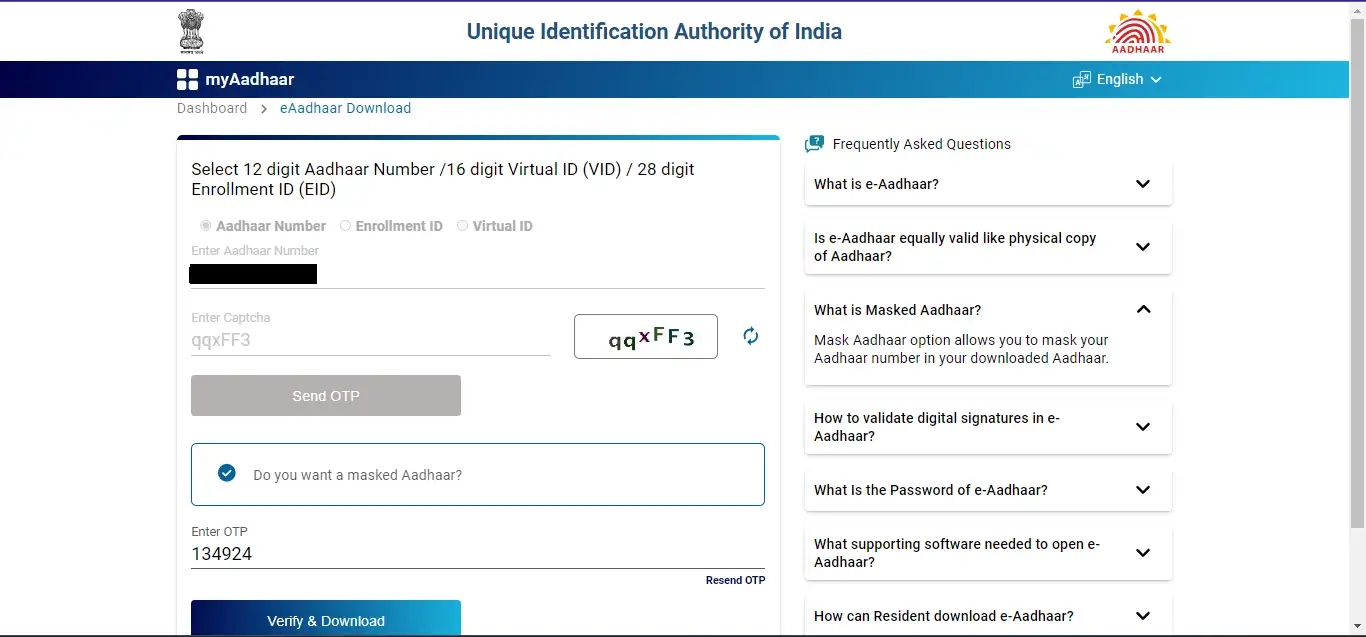The height and width of the screenshot is (637, 1366).
Task: Click the Resend OTP link
Action: coord(735,580)
